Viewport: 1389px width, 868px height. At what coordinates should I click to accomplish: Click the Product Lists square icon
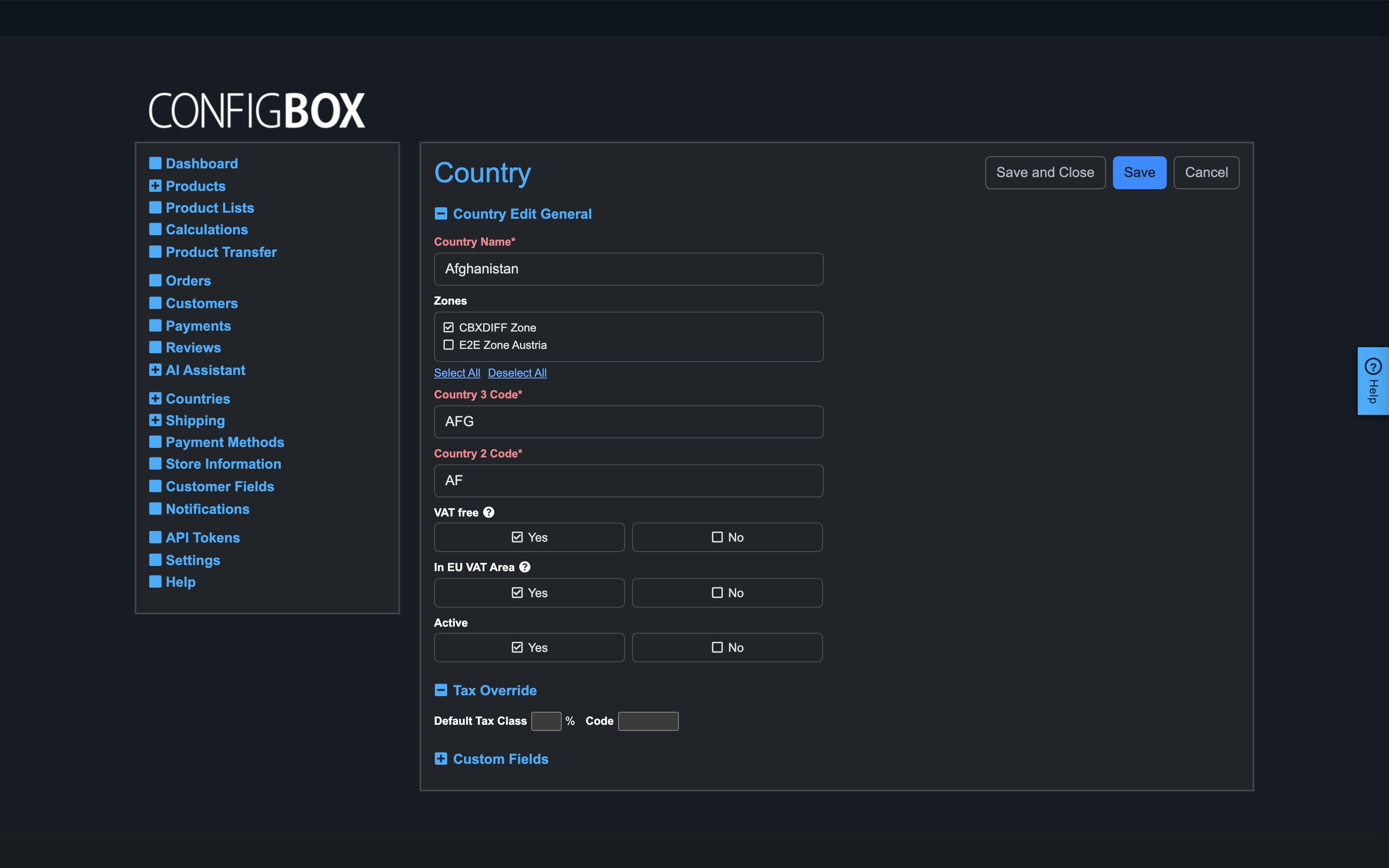155,208
